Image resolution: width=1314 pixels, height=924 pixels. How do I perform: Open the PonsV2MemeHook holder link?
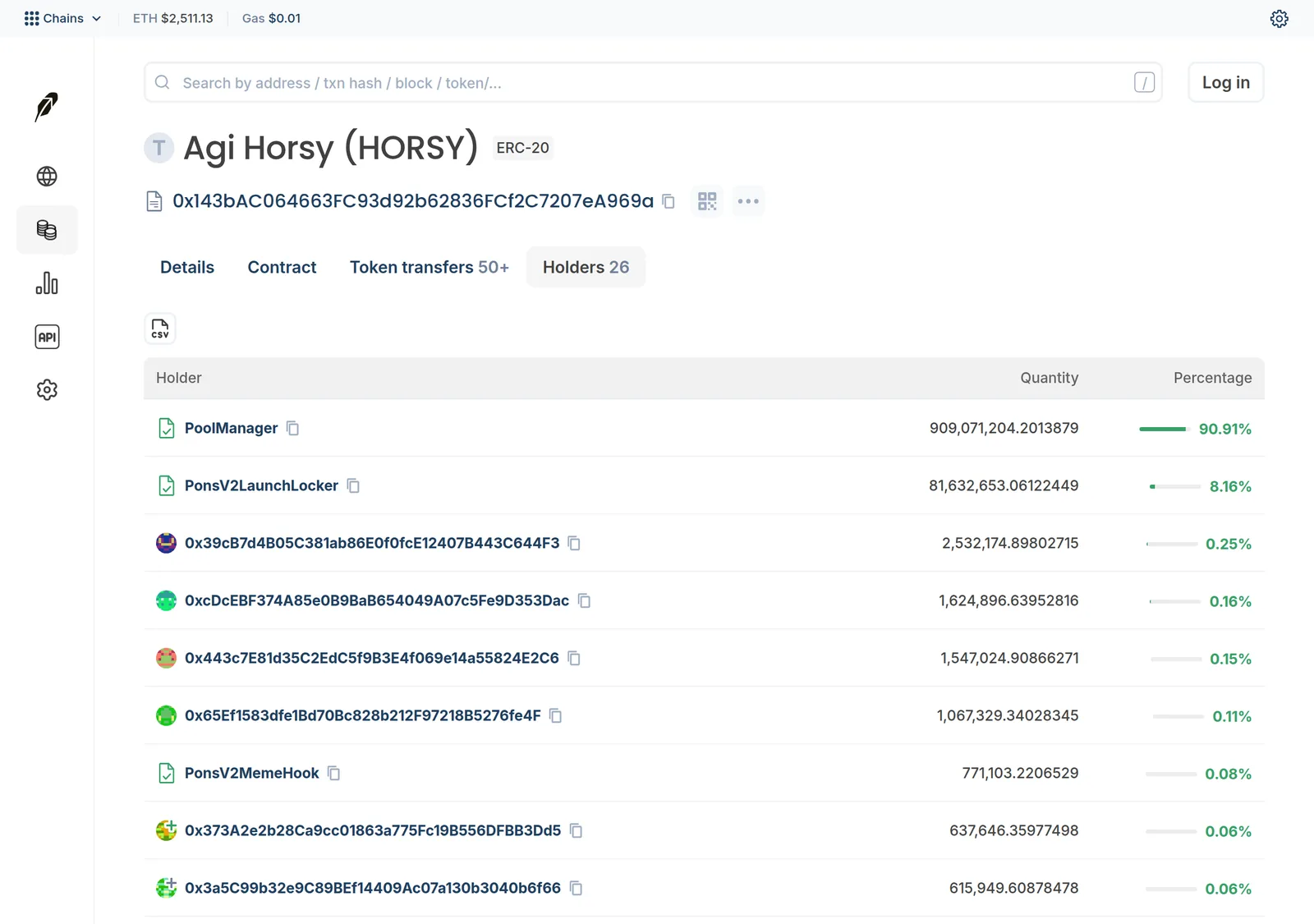(251, 773)
